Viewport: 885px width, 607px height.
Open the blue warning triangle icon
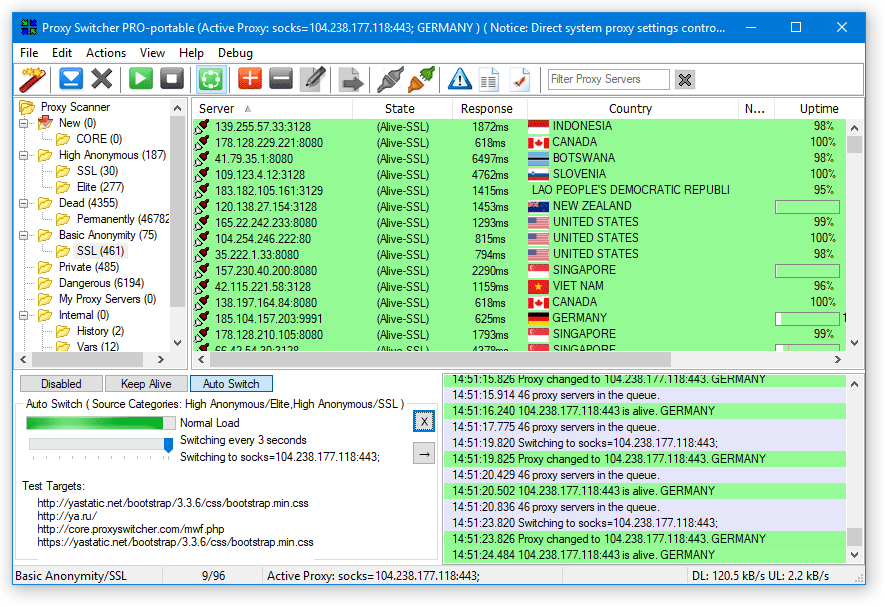pos(459,79)
